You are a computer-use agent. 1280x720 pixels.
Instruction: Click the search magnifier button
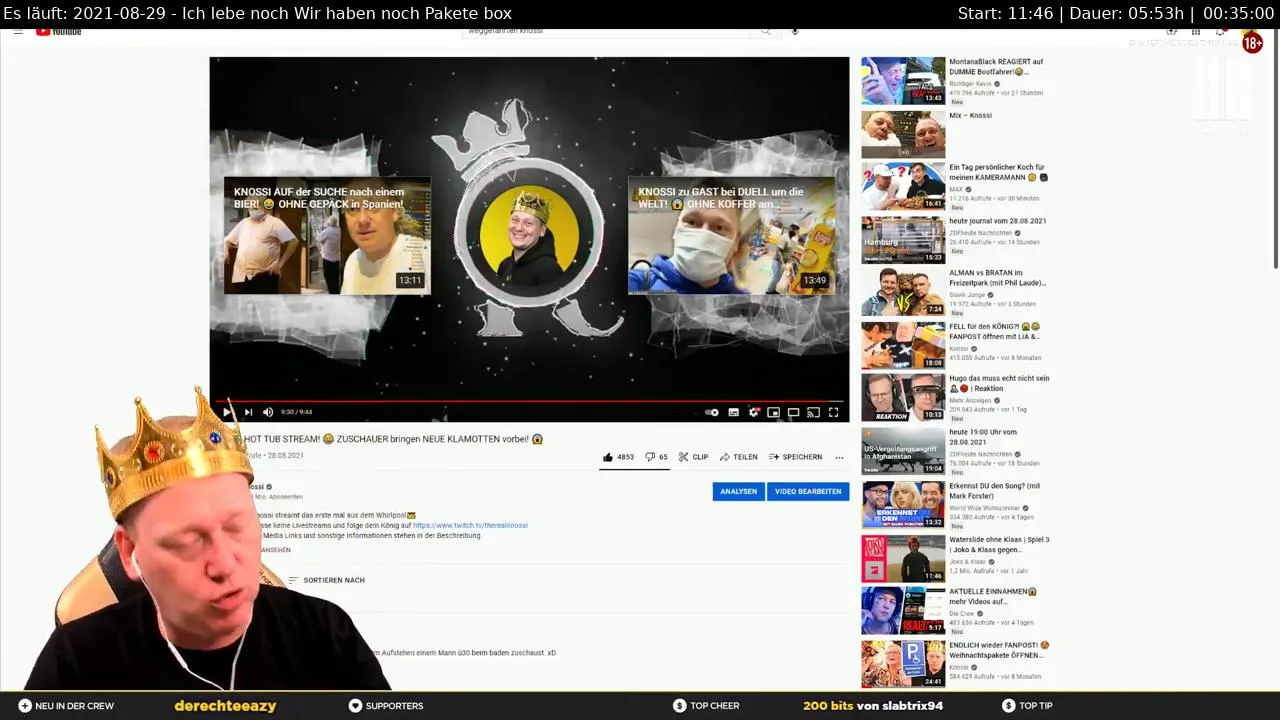[766, 31]
